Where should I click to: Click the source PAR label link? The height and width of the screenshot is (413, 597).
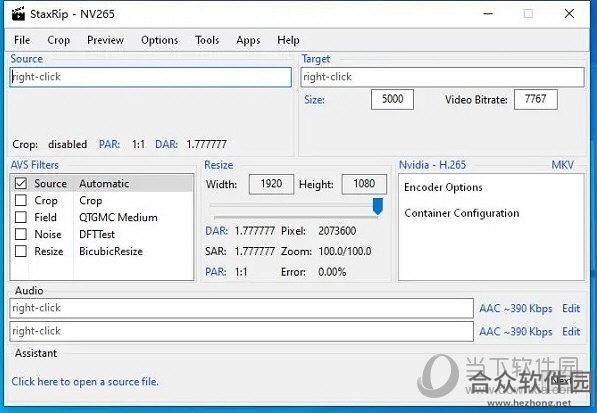109,144
